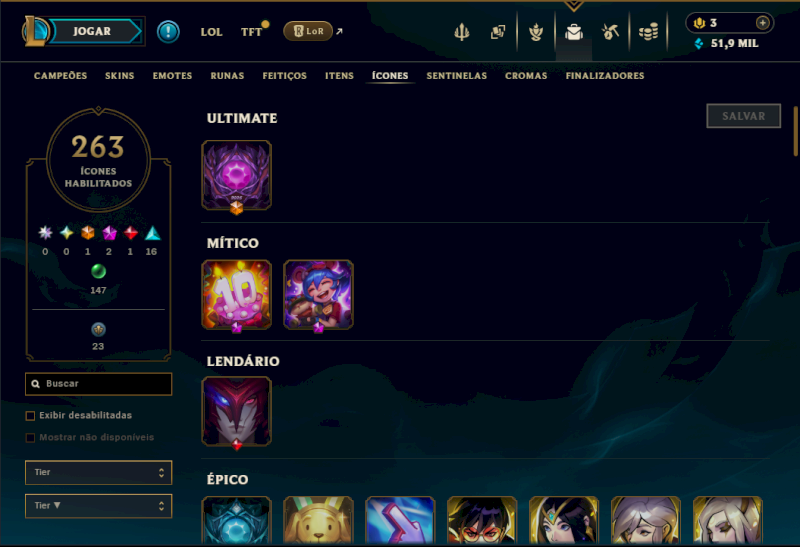
Task: Switch to the SKINS tab
Action: point(119,76)
